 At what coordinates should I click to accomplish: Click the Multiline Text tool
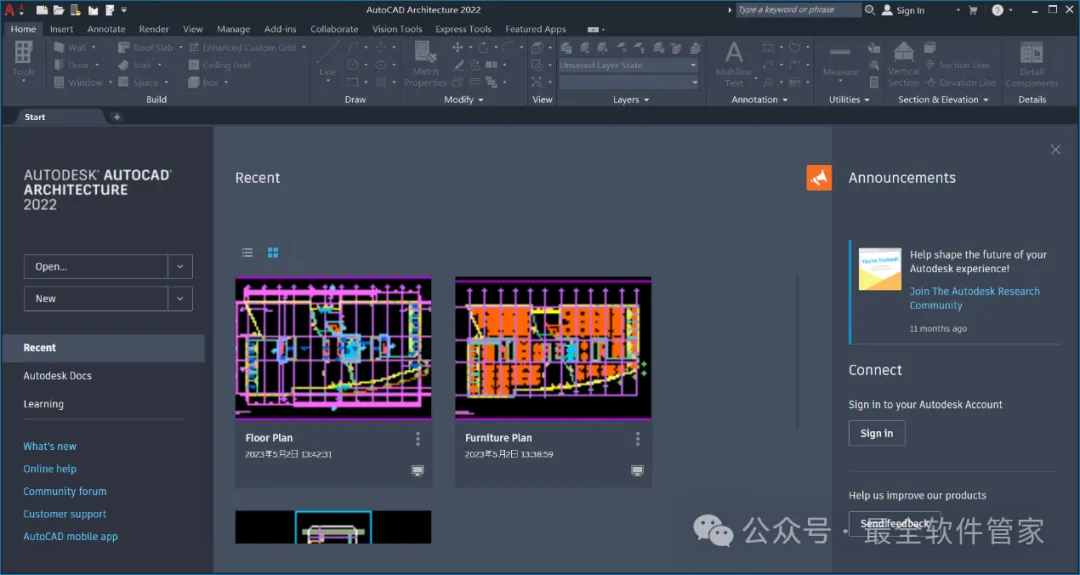[734, 63]
